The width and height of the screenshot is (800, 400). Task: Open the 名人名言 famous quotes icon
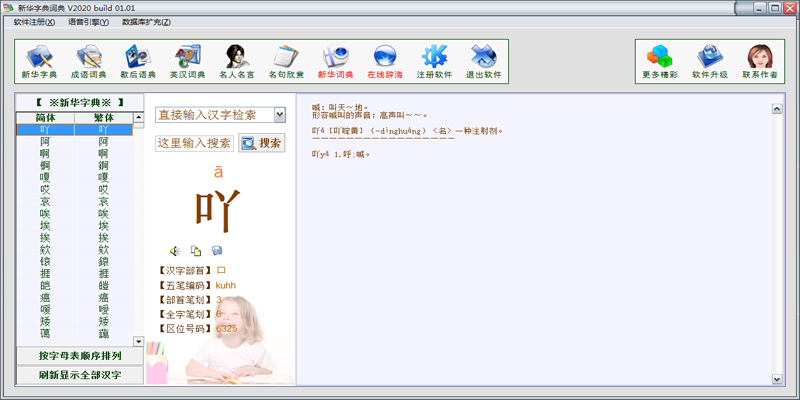[237, 61]
